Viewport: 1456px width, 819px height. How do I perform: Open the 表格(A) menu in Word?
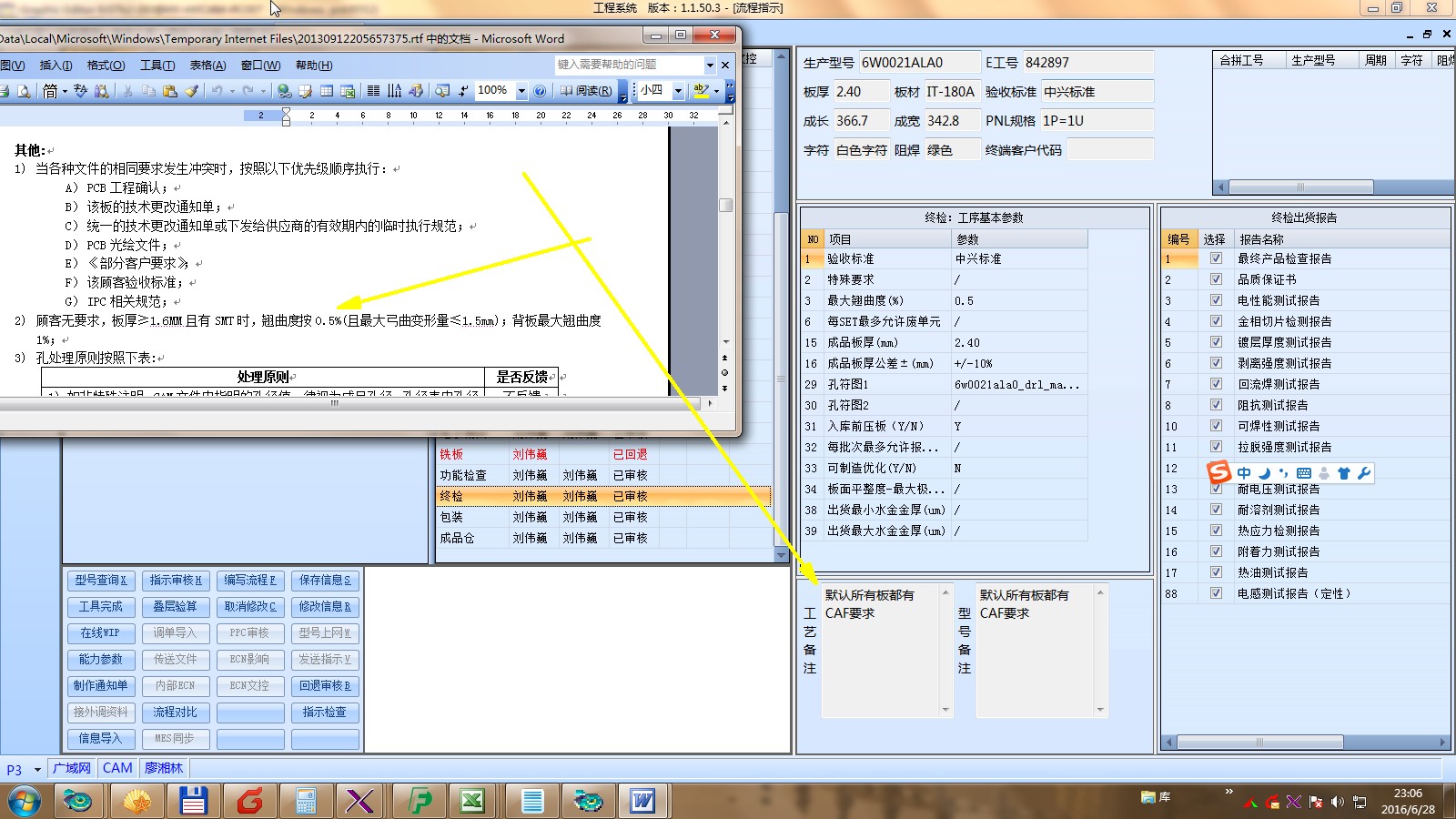[x=207, y=66]
